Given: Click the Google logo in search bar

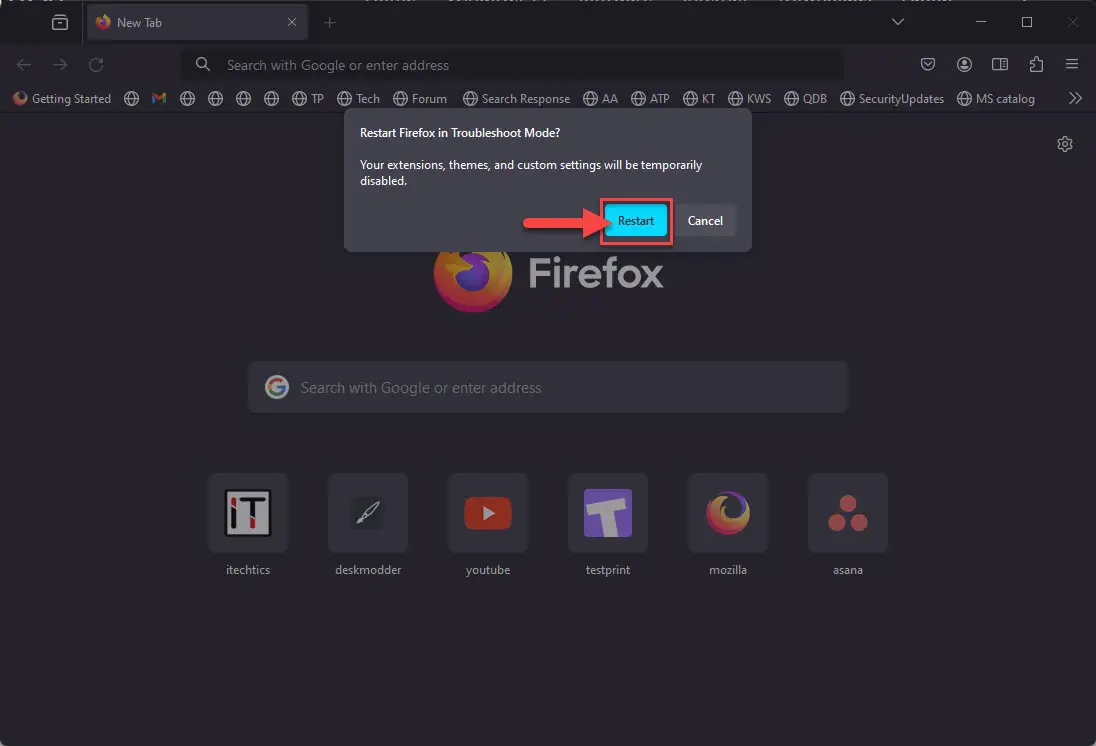Looking at the screenshot, I should click(277, 387).
